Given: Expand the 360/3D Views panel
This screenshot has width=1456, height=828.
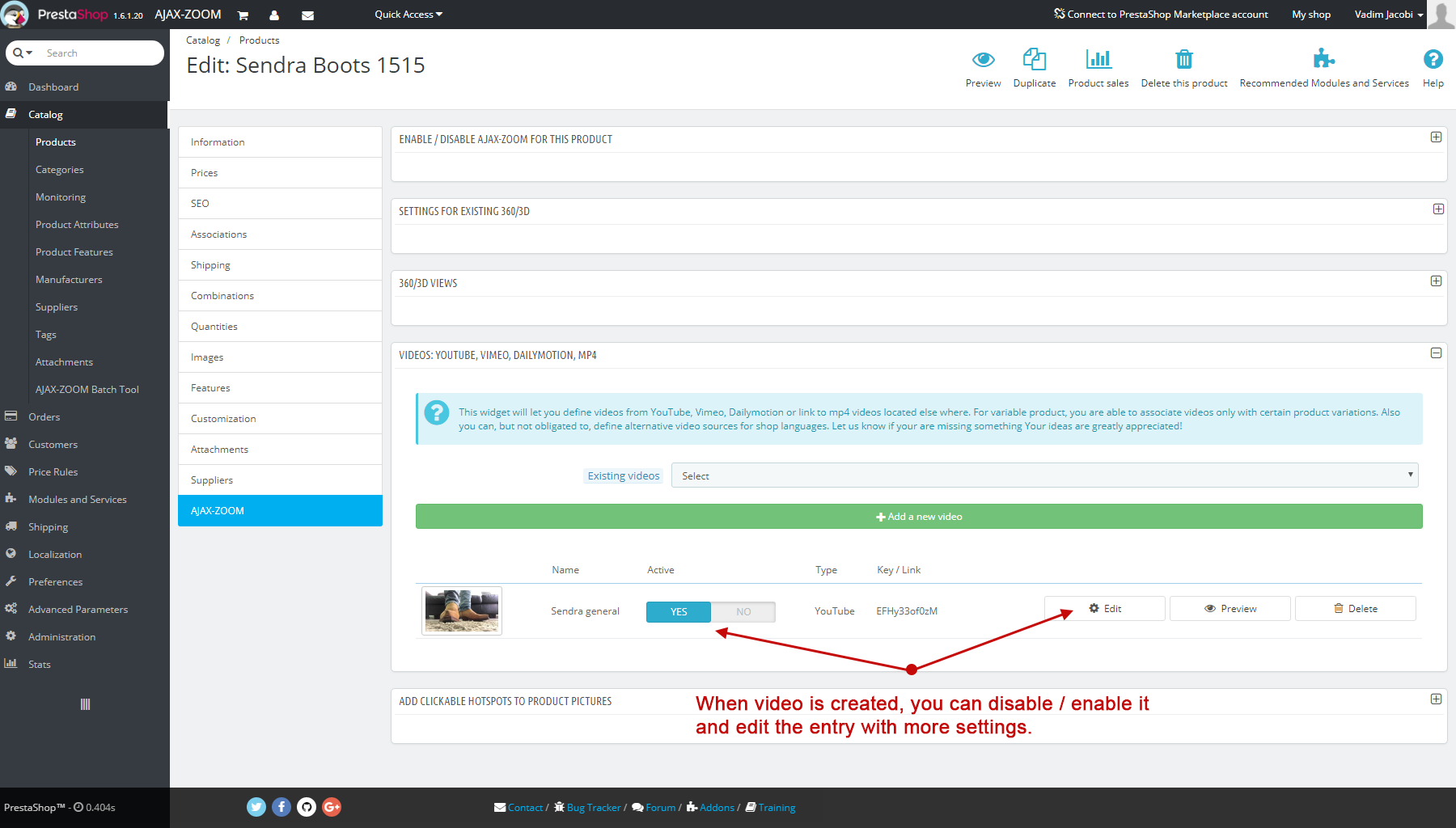Looking at the screenshot, I should [x=1436, y=281].
